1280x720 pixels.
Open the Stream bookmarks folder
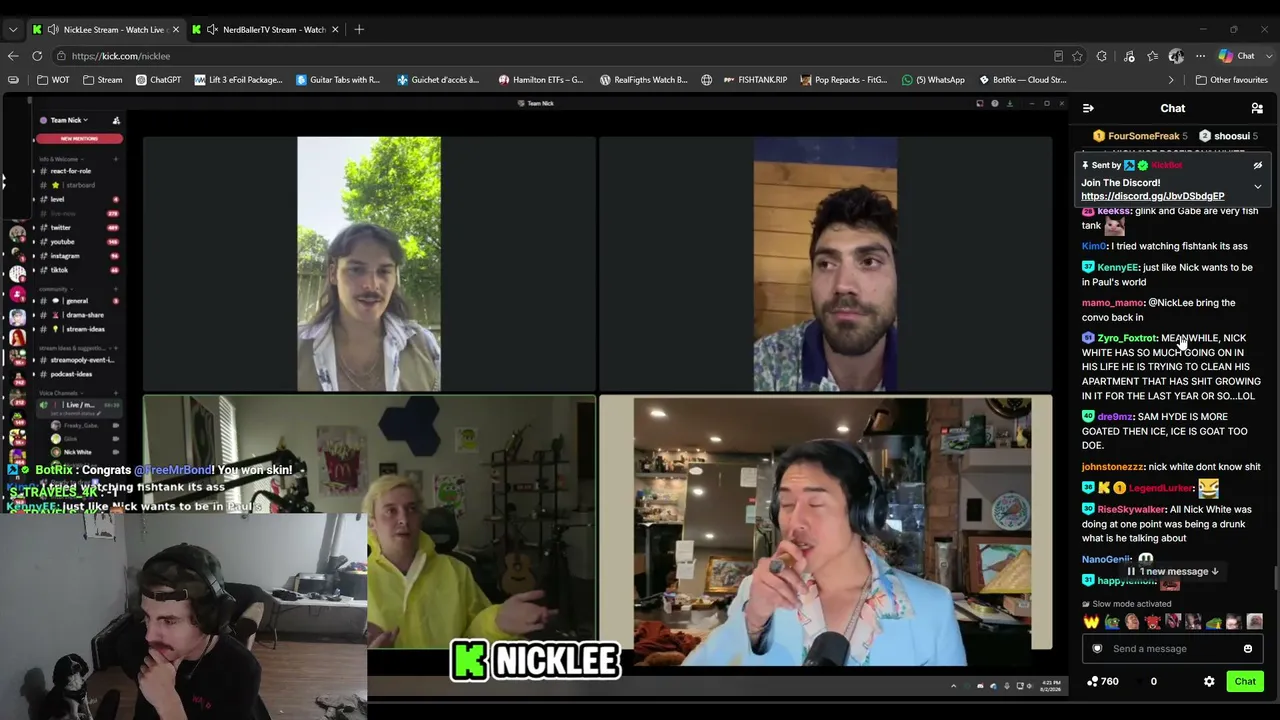(103, 80)
